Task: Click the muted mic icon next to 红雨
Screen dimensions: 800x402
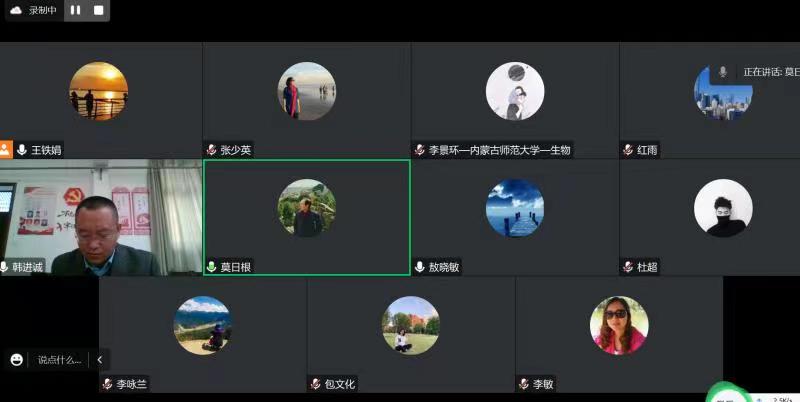Action: 628,150
